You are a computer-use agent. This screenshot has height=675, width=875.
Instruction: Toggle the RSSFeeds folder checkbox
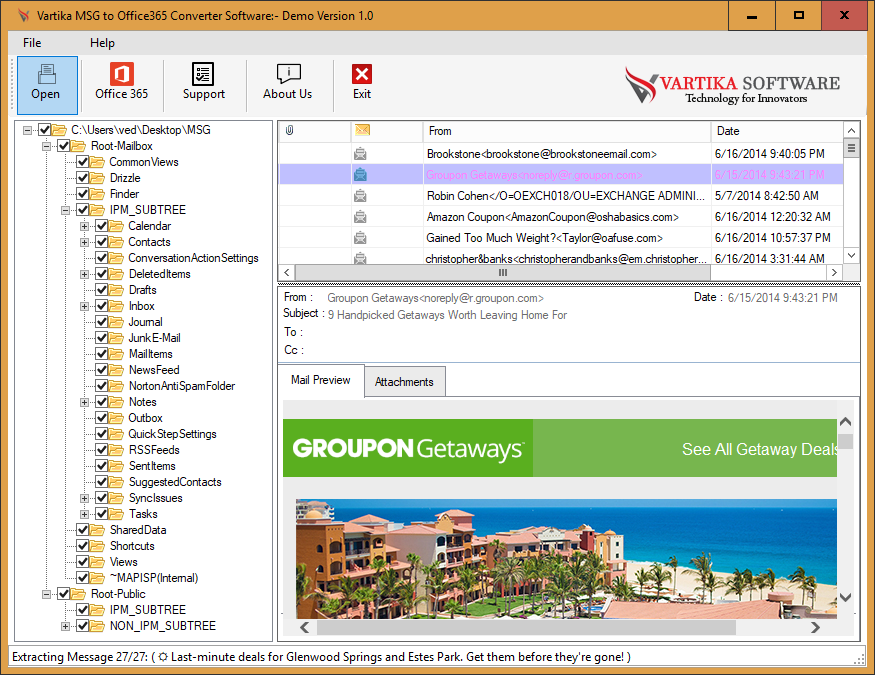102,450
